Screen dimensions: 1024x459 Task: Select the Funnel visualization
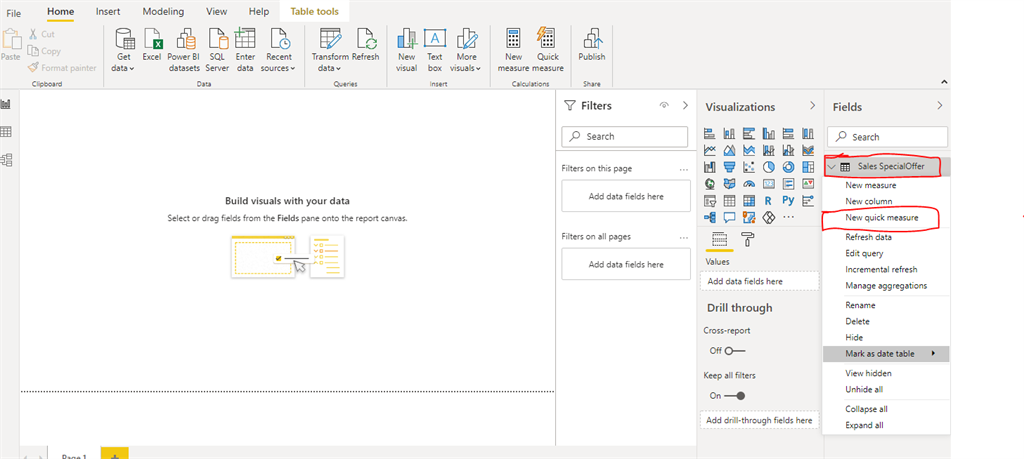(x=729, y=167)
